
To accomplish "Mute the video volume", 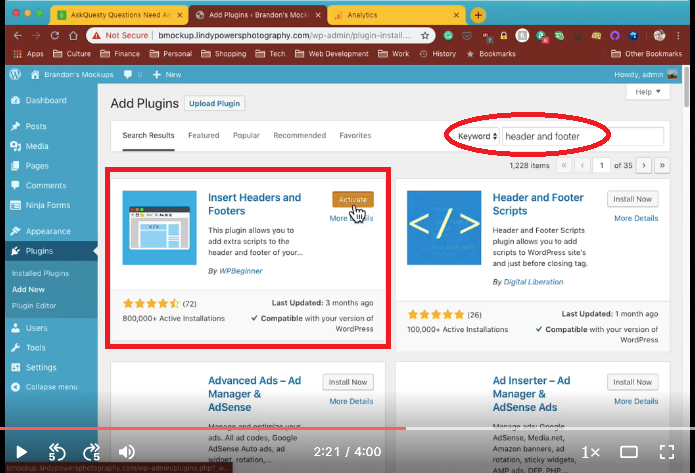I will [x=127, y=452].
